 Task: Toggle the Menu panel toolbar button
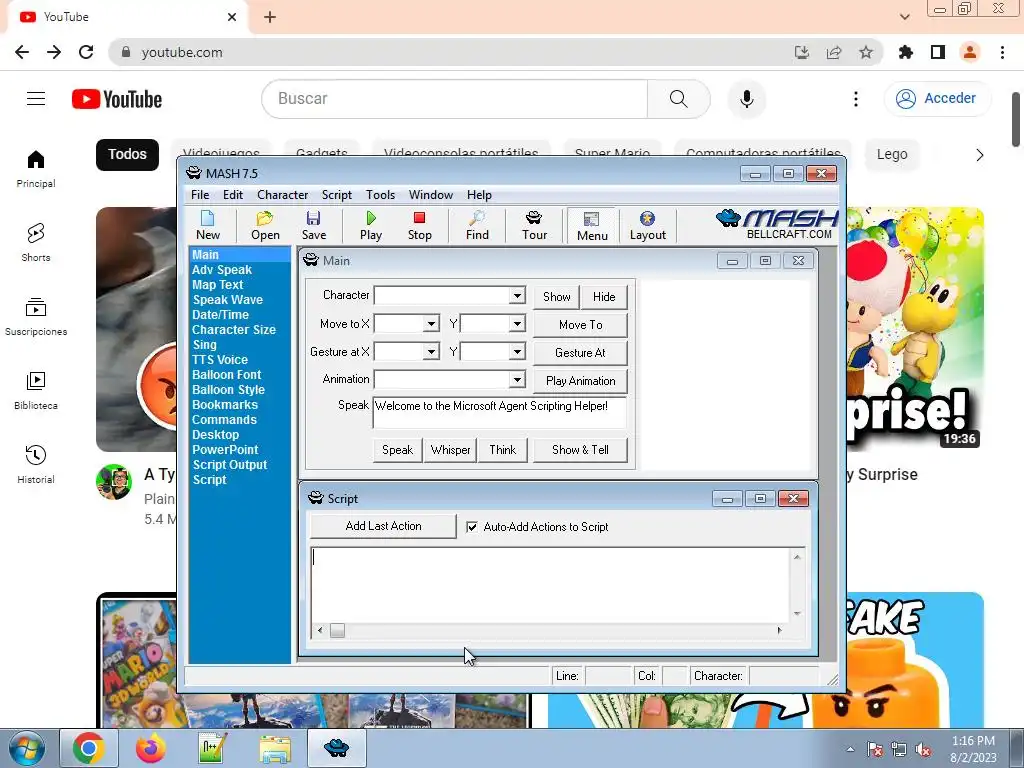pyautogui.click(x=592, y=226)
